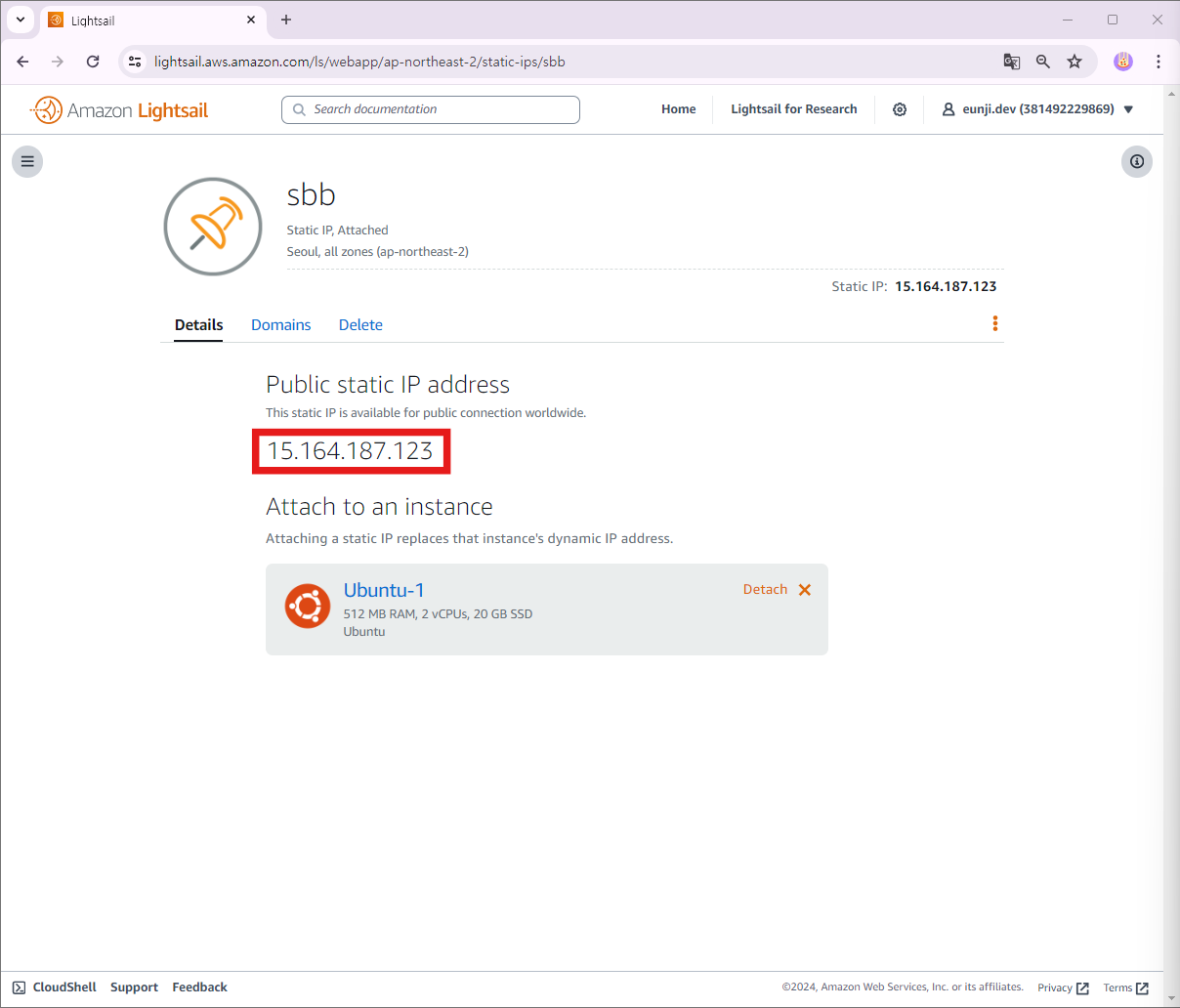Open the settings gear in header
The width and height of the screenshot is (1180, 1008).
click(900, 109)
